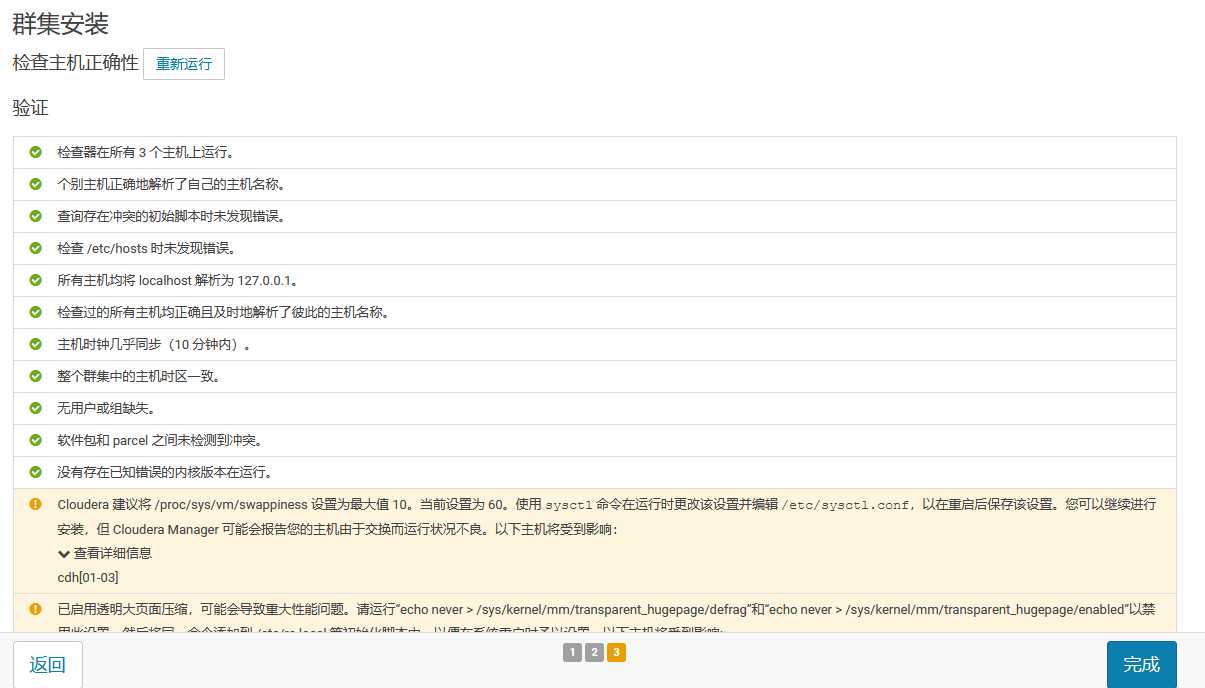The image size is (1205, 688).
Task: Click the text 没有存在已知错误的内核版本在运行
Action: [166, 473]
